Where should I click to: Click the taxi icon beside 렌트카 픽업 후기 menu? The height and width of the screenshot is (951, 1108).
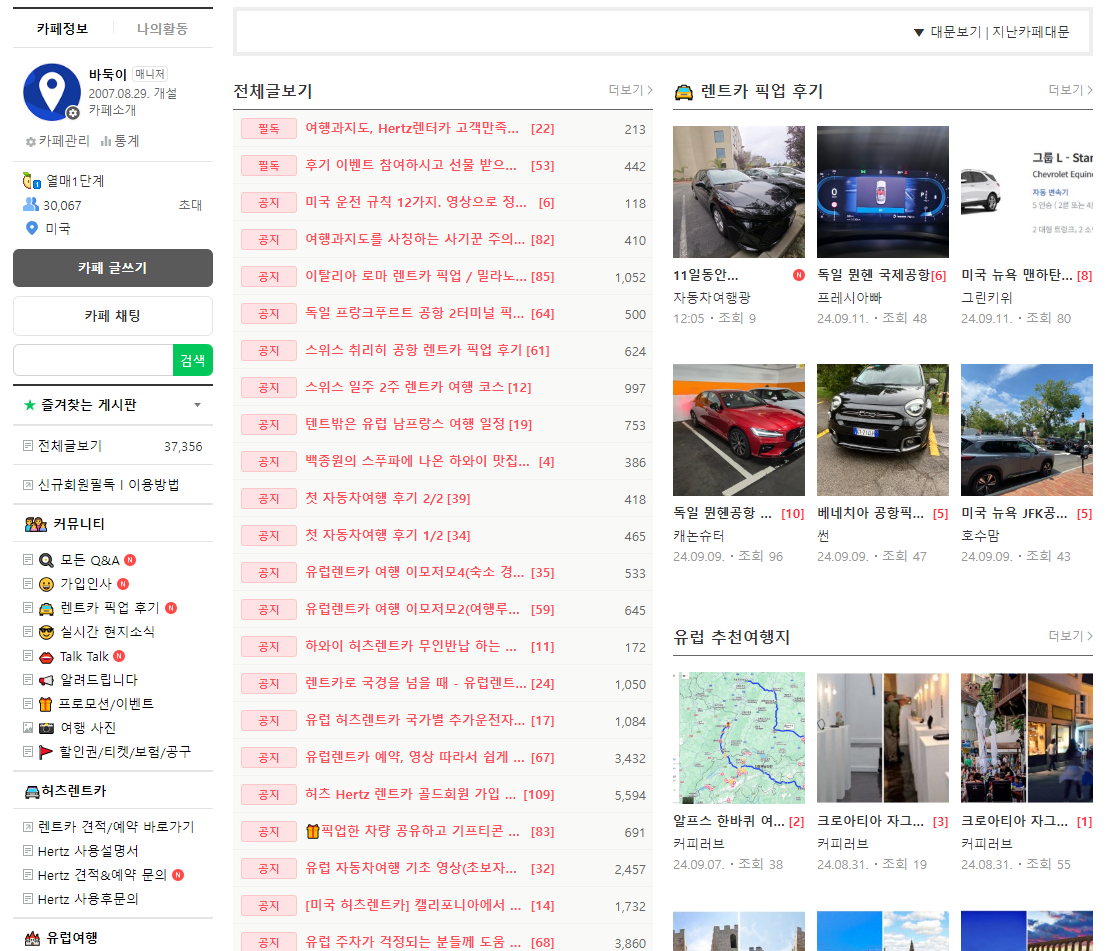(46, 608)
